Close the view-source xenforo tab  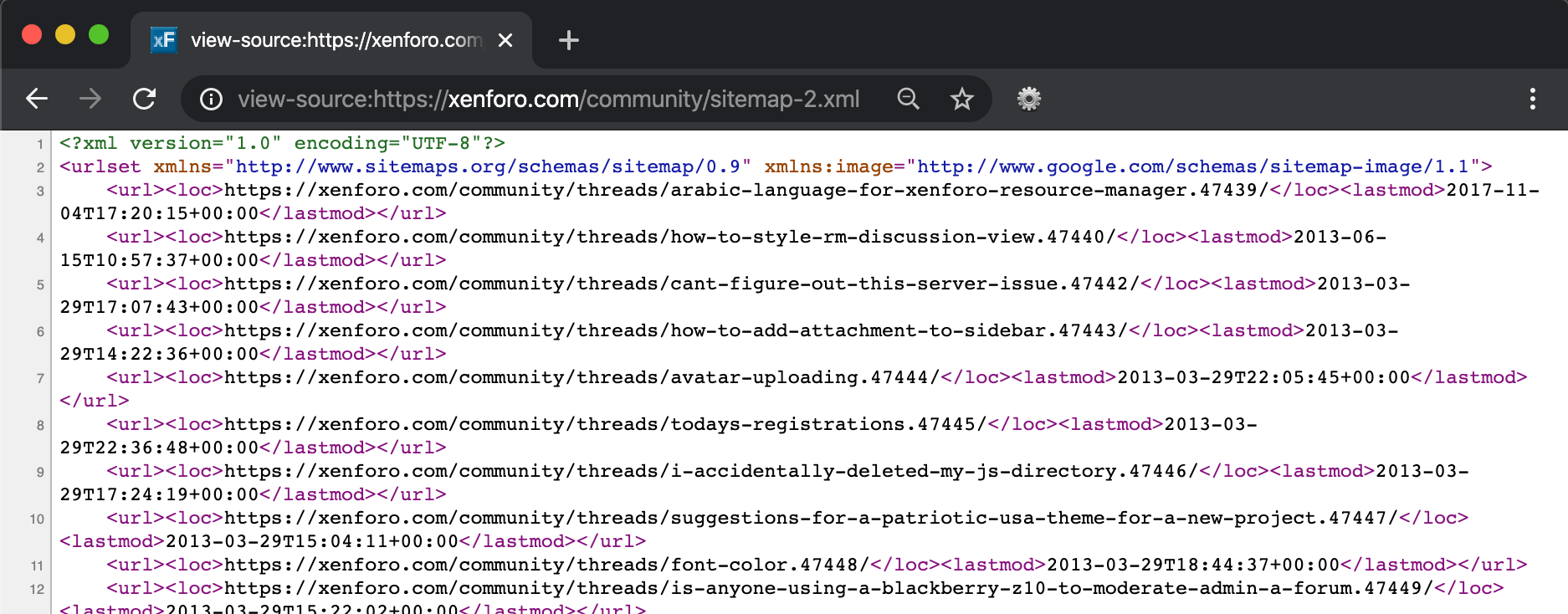[x=505, y=40]
